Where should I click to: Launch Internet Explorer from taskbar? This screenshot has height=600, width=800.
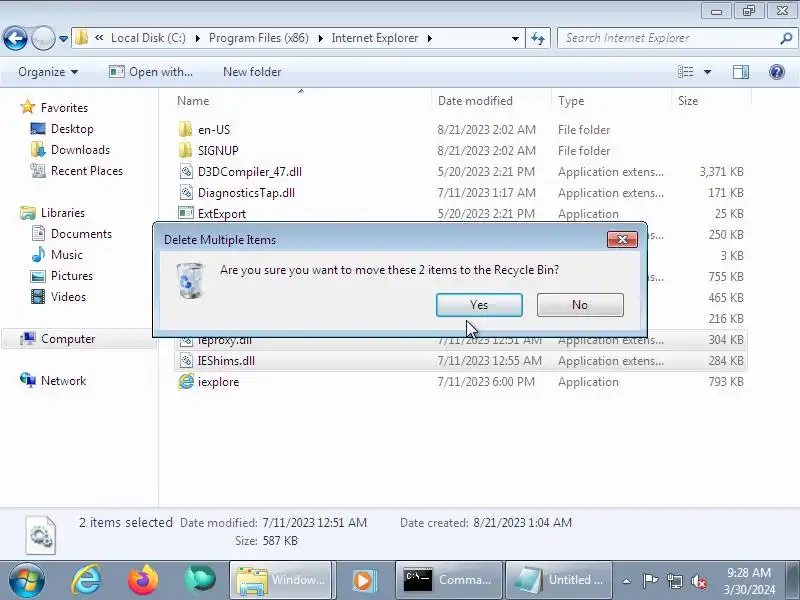coord(86,580)
